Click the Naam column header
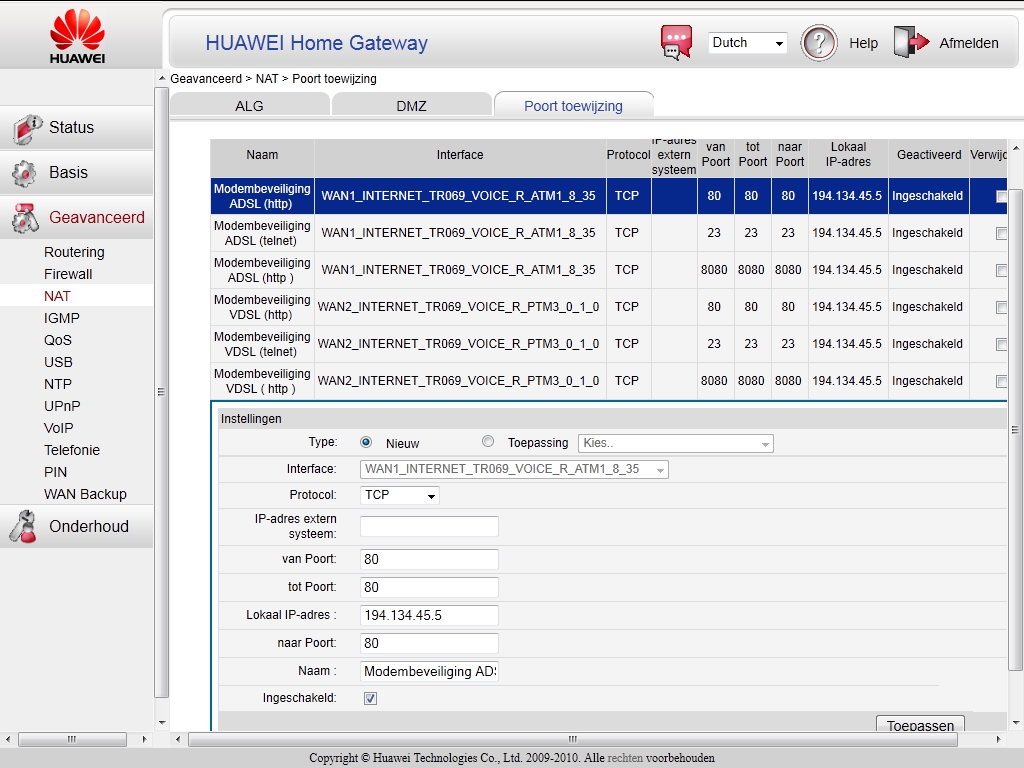The image size is (1024, 768). (262, 155)
